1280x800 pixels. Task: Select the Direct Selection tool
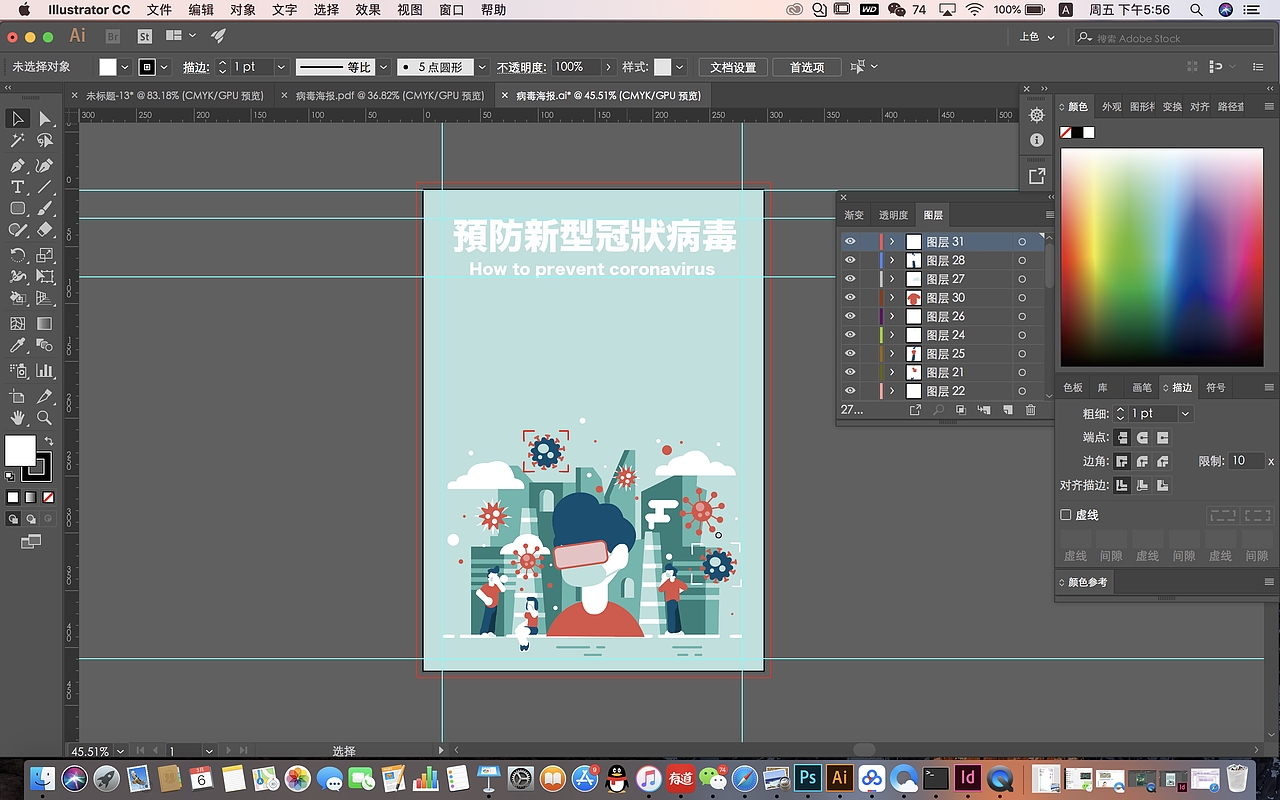[x=45, y=119]
